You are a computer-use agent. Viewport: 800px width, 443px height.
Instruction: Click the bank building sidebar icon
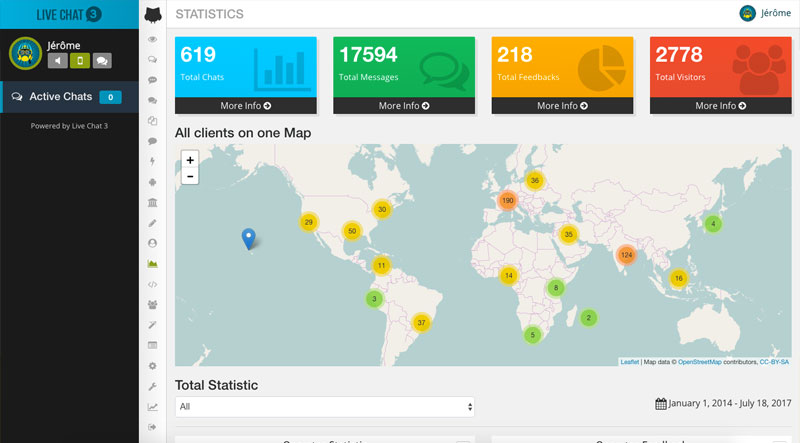pyautogui.click(x=152, y=202)
